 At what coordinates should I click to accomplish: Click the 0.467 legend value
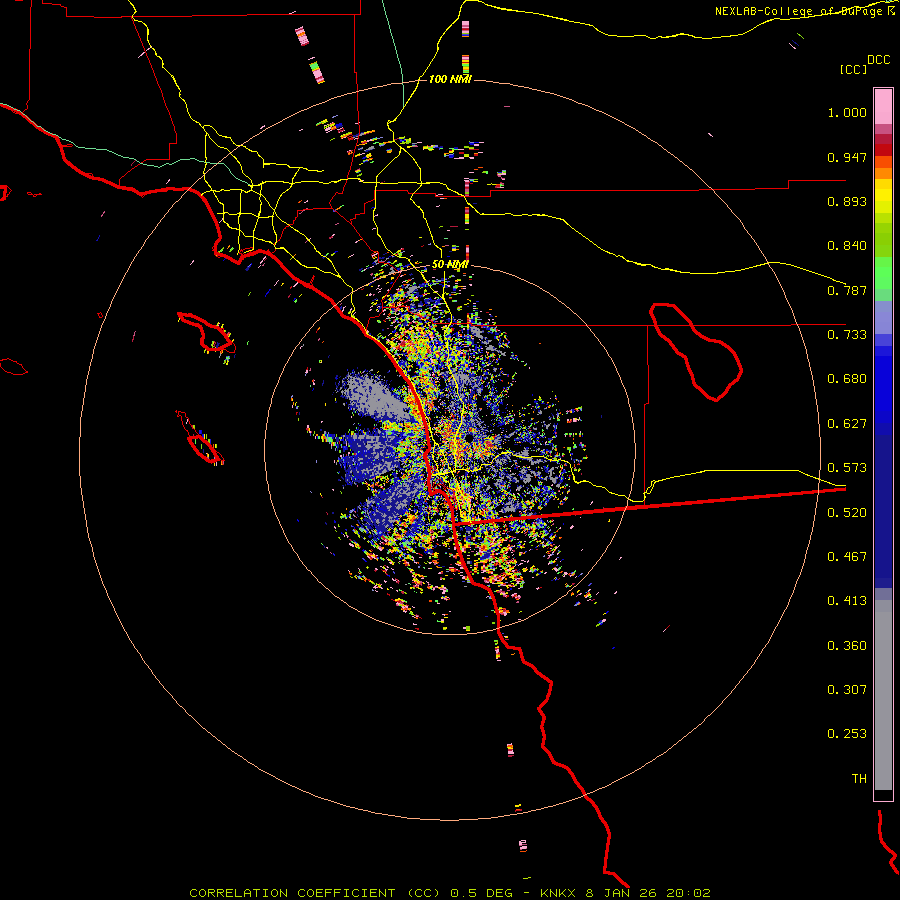[847, 557]
